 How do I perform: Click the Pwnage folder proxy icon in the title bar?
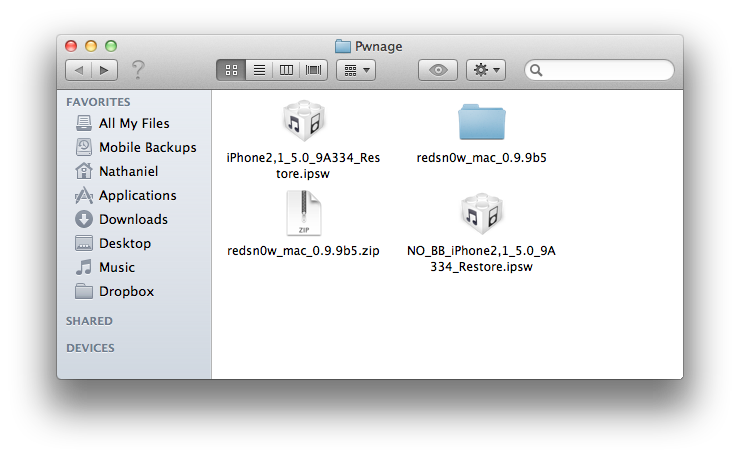[x=343, y=45]
